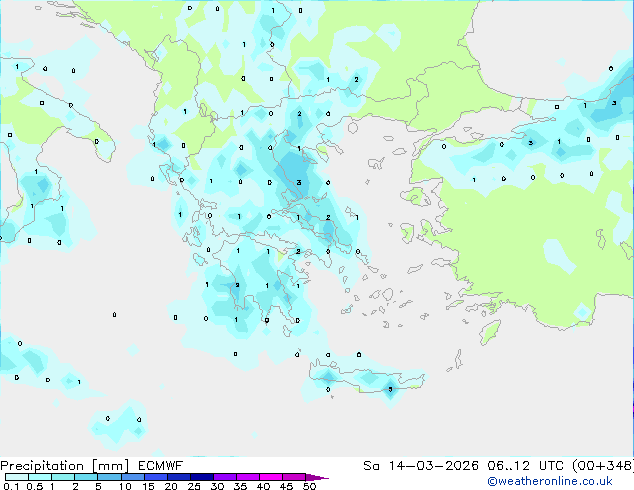
Task: Click the 25–30 mm dark navy swatch
Action: pos(201,477)
